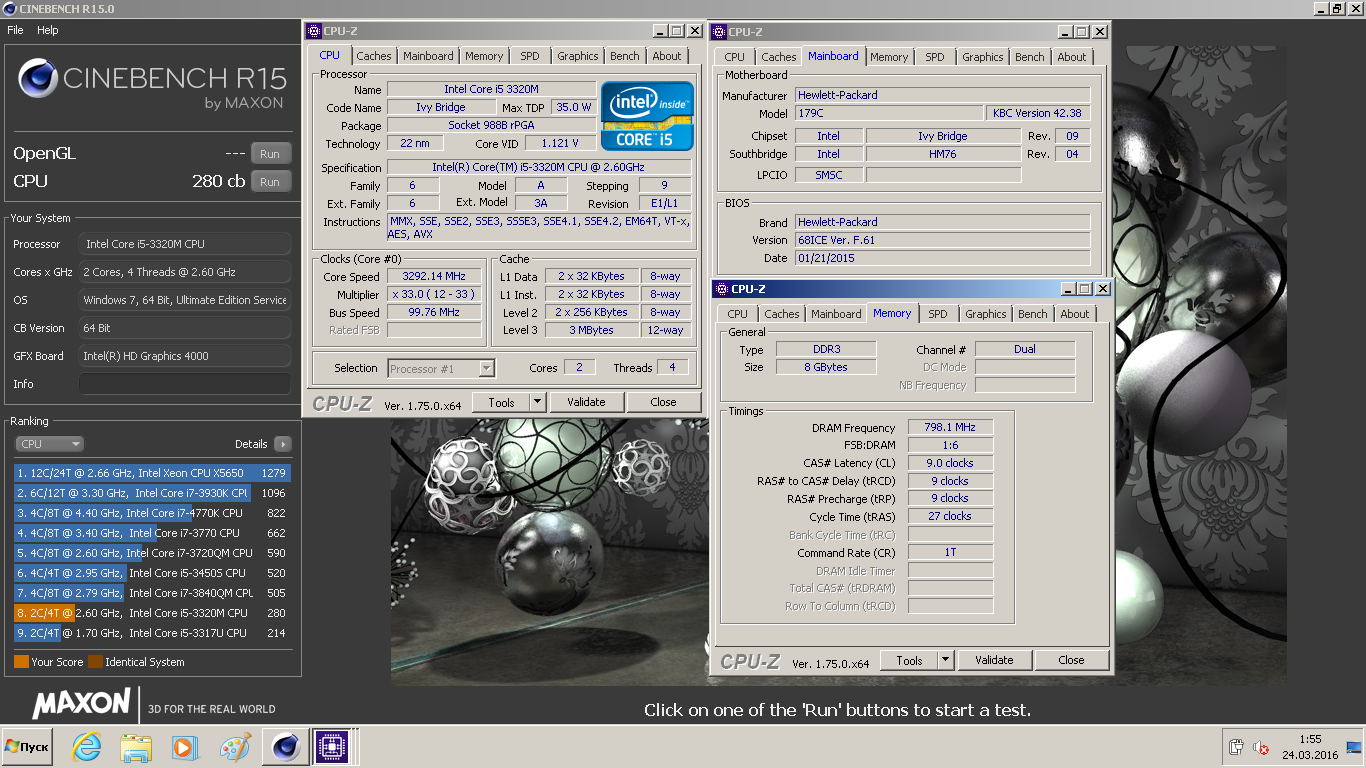This screenshot has width=1366, height=768.
Task: Open About tab in first CPU-Z window
Action: tap(667, 57)
